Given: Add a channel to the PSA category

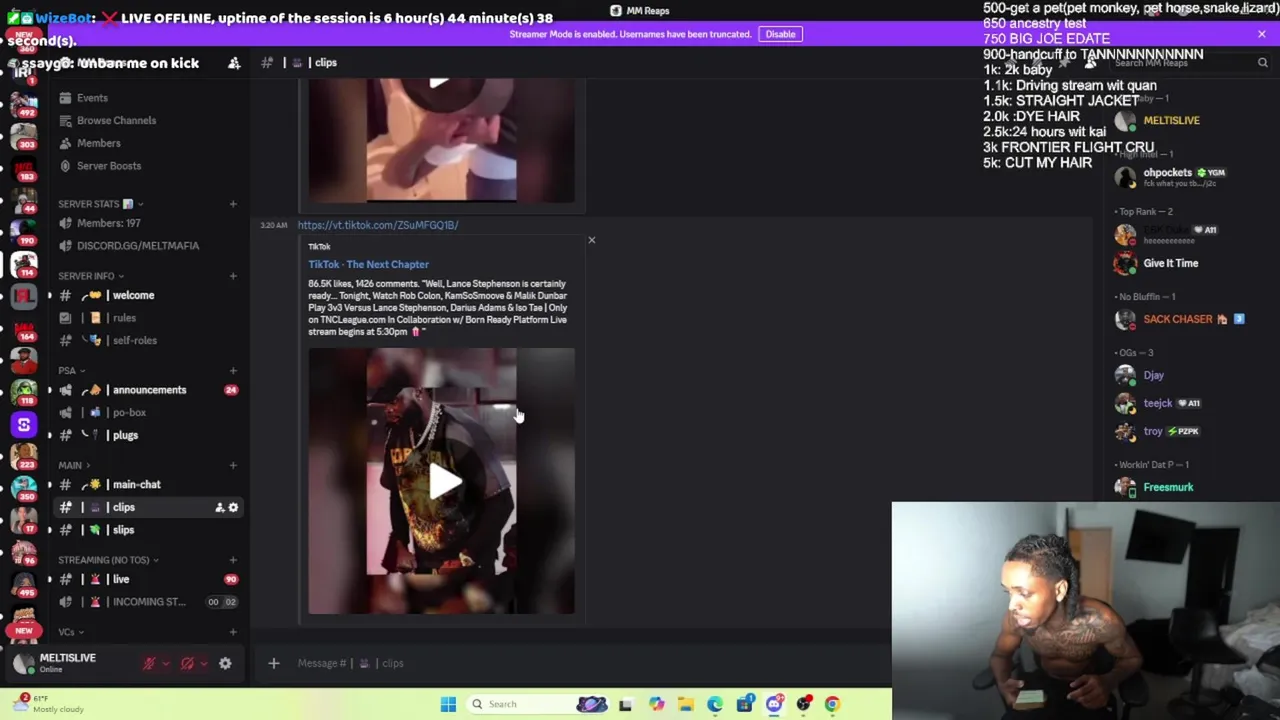Looking at the screenshot, I should click(233, 371).
